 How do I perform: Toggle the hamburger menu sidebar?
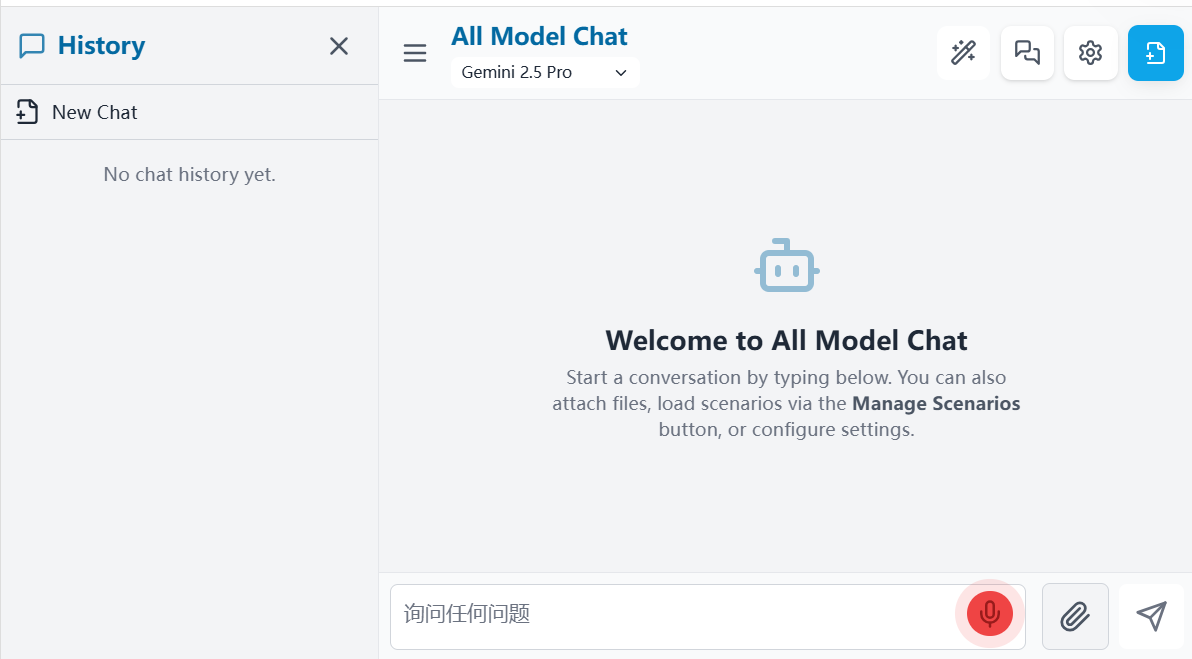pos(415,53)
